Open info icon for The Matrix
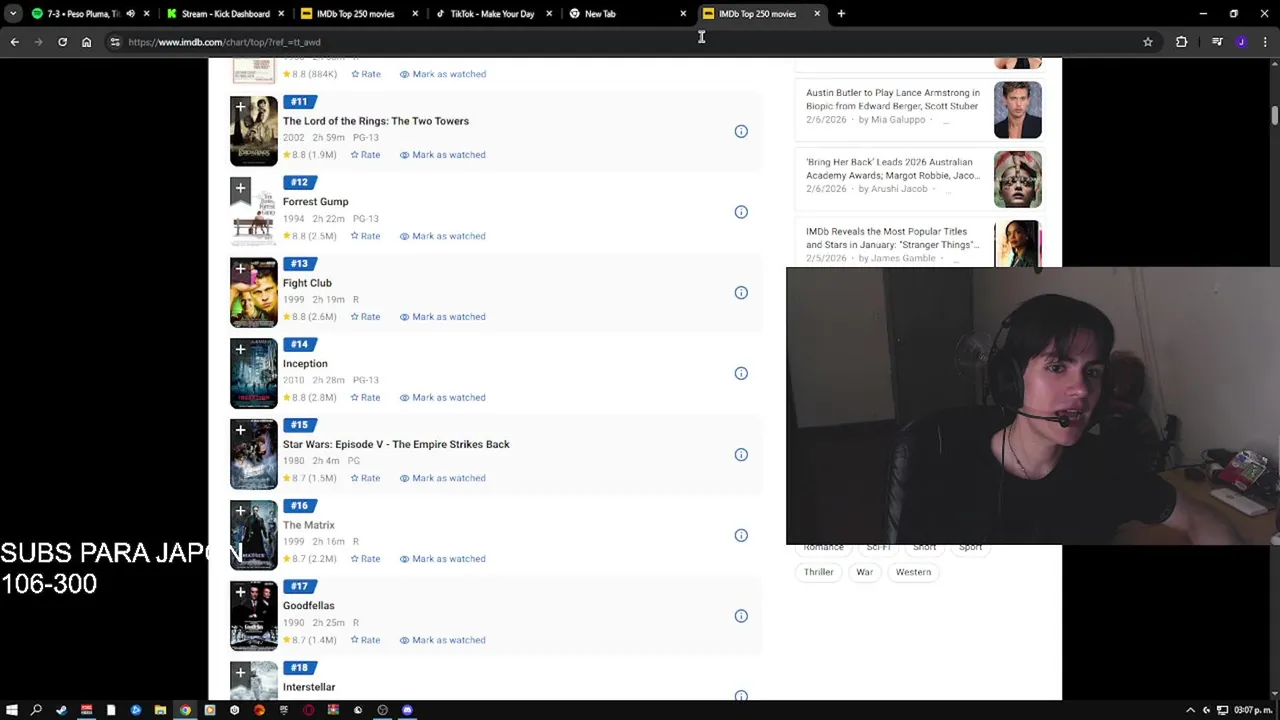 741,535
